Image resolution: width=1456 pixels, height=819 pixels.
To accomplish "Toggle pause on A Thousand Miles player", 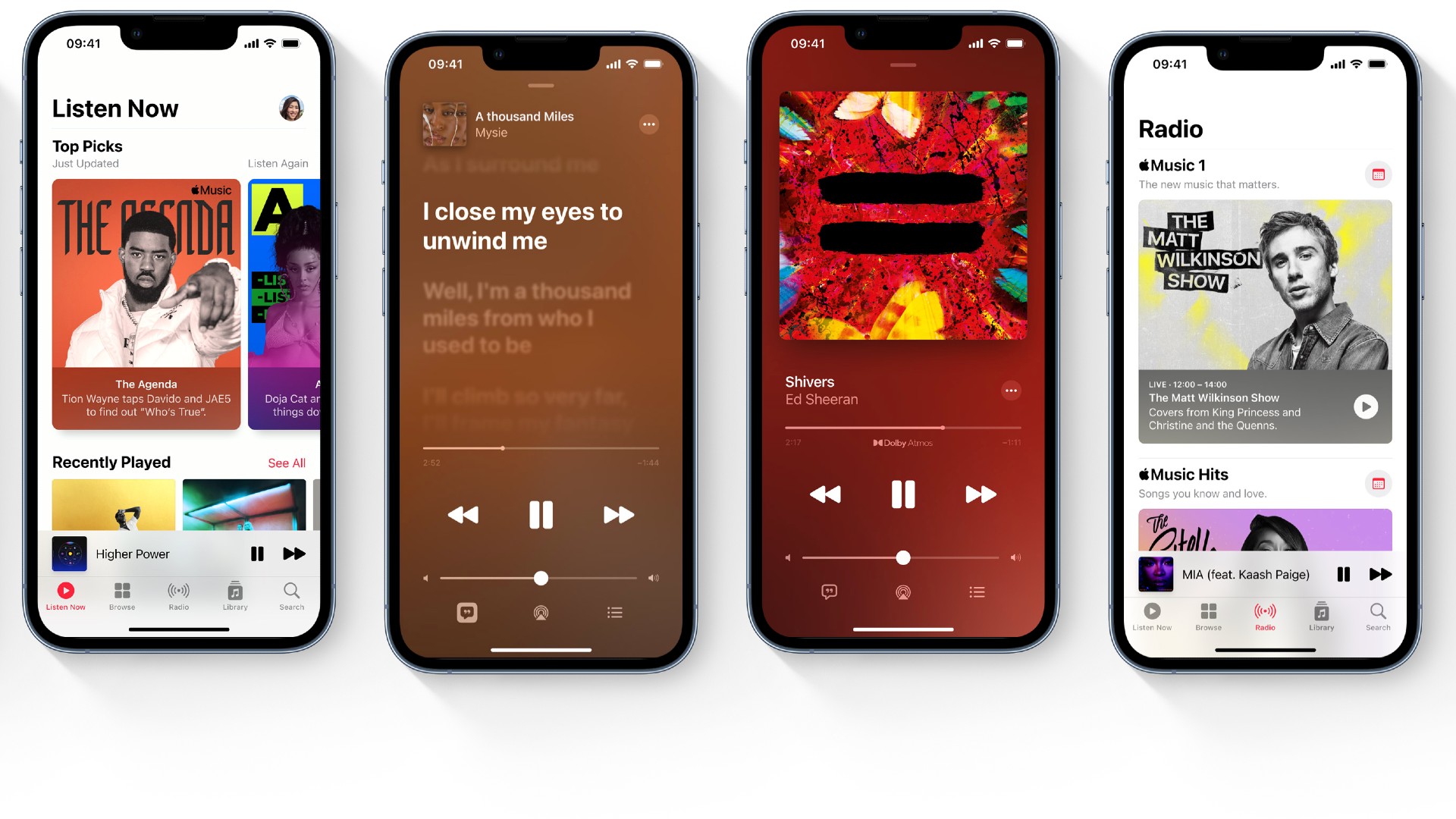I will point(540,515).
